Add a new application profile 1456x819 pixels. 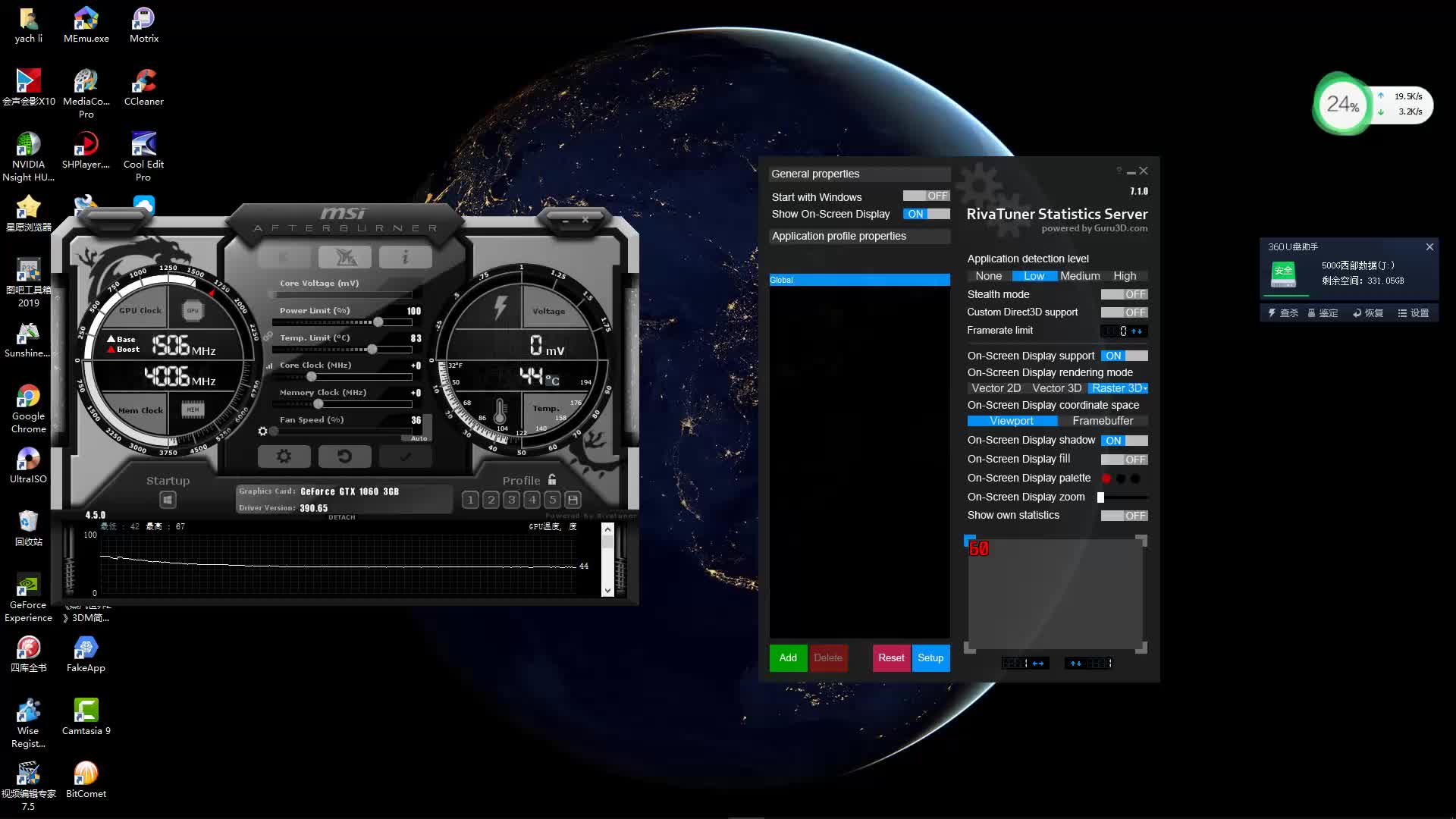[x=787, y=657]
